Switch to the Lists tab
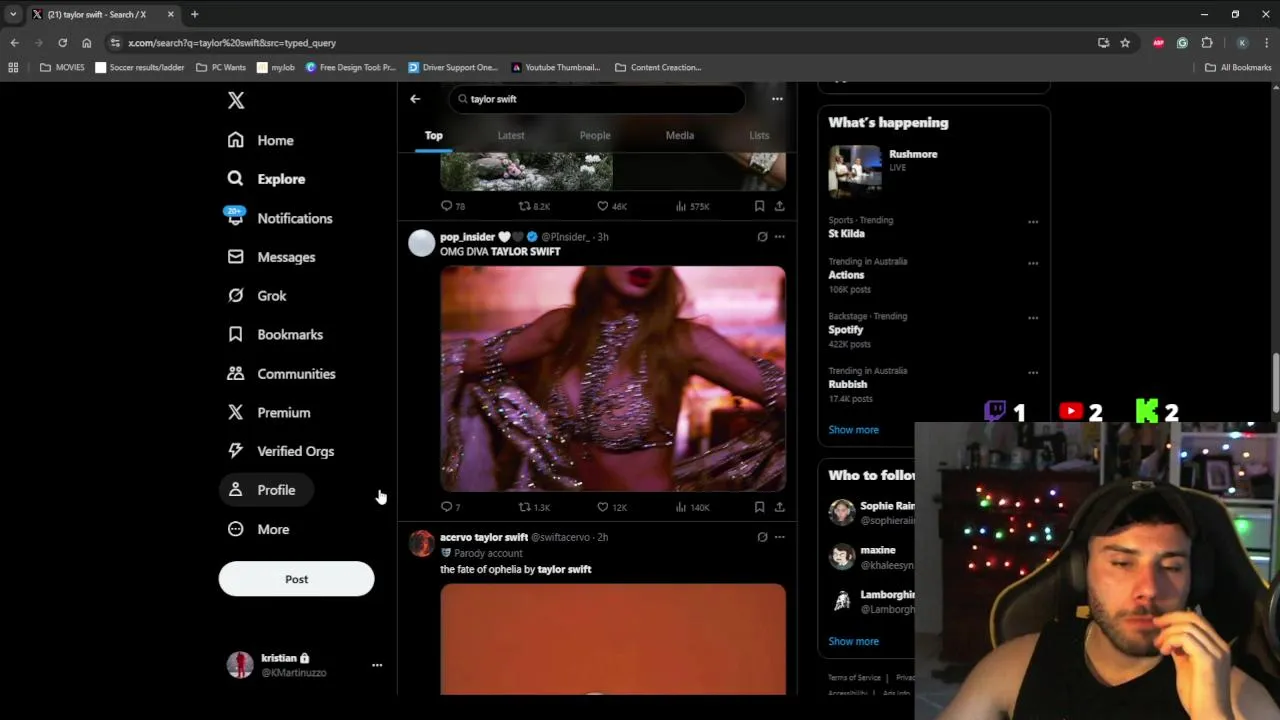Screen dimensions: 1280x720 [759, 135]
